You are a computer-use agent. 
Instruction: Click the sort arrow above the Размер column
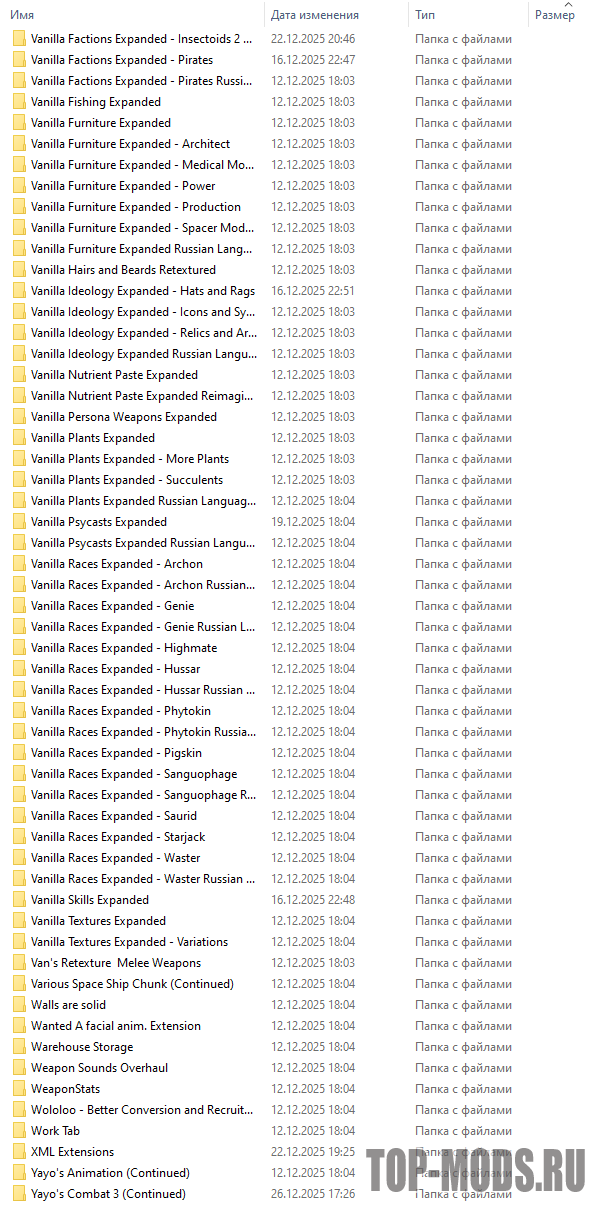point(569,4)
